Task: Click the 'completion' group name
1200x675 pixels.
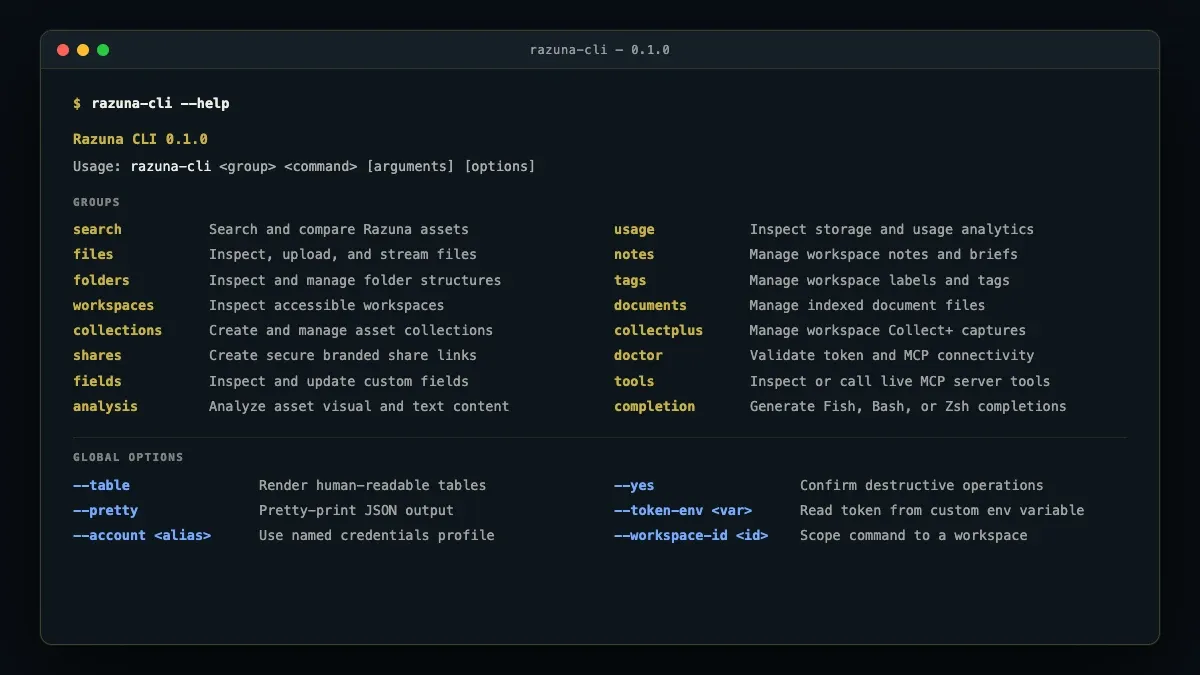Action: coord(654,406)
